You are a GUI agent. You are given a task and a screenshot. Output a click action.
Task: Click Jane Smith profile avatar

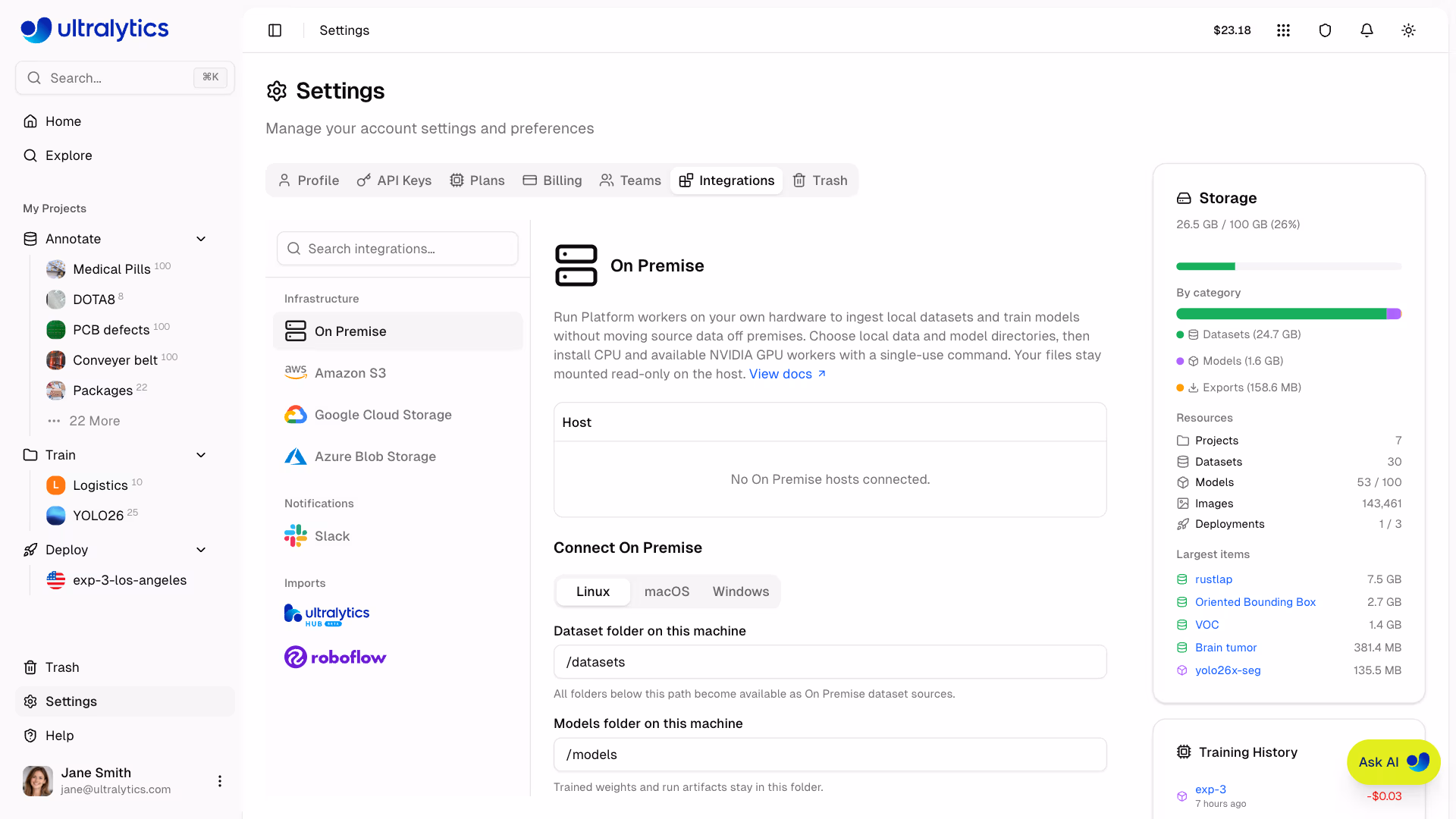pyautogui.click(x=38, y=781)
